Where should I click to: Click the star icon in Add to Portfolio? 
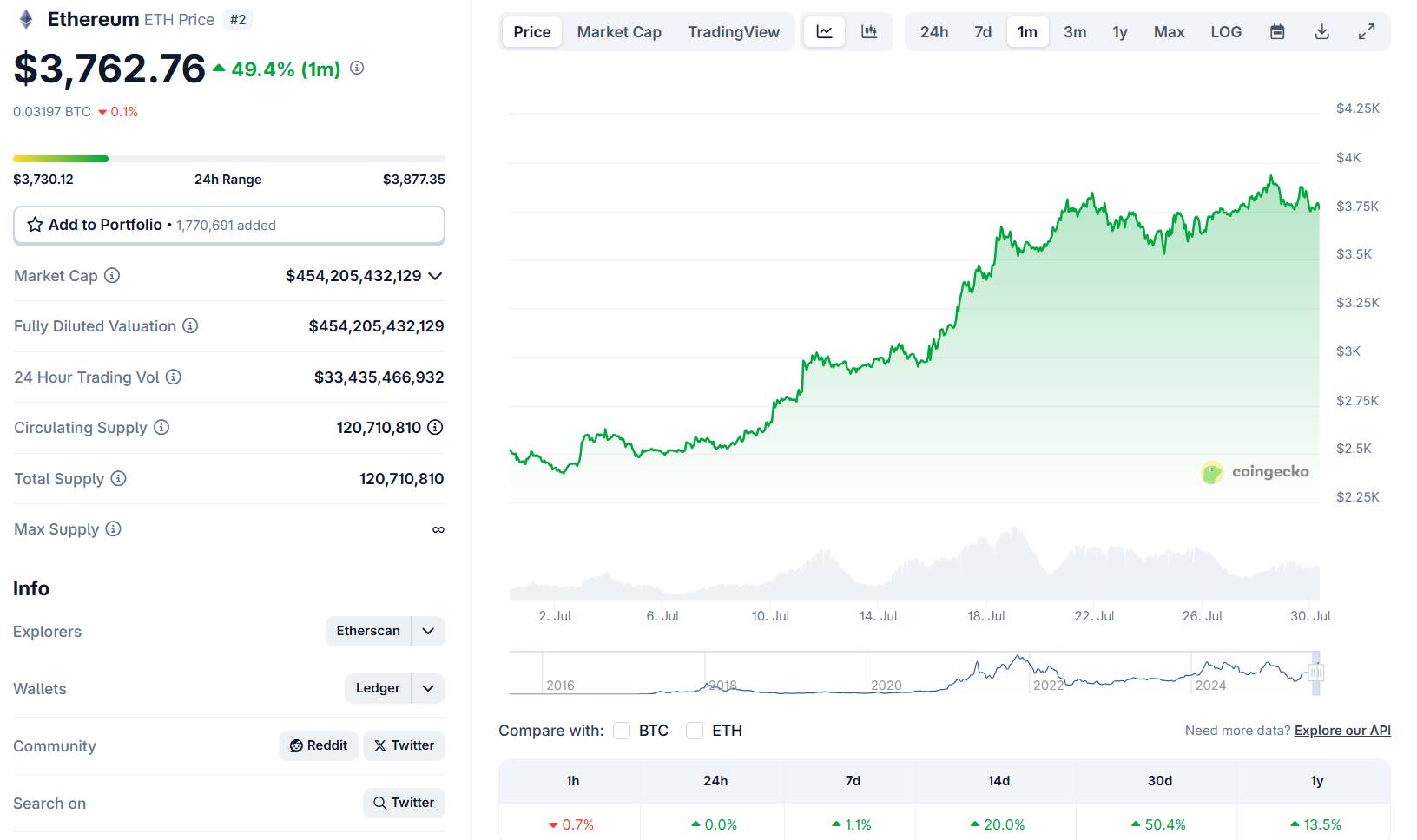click(x=35, y=225)
